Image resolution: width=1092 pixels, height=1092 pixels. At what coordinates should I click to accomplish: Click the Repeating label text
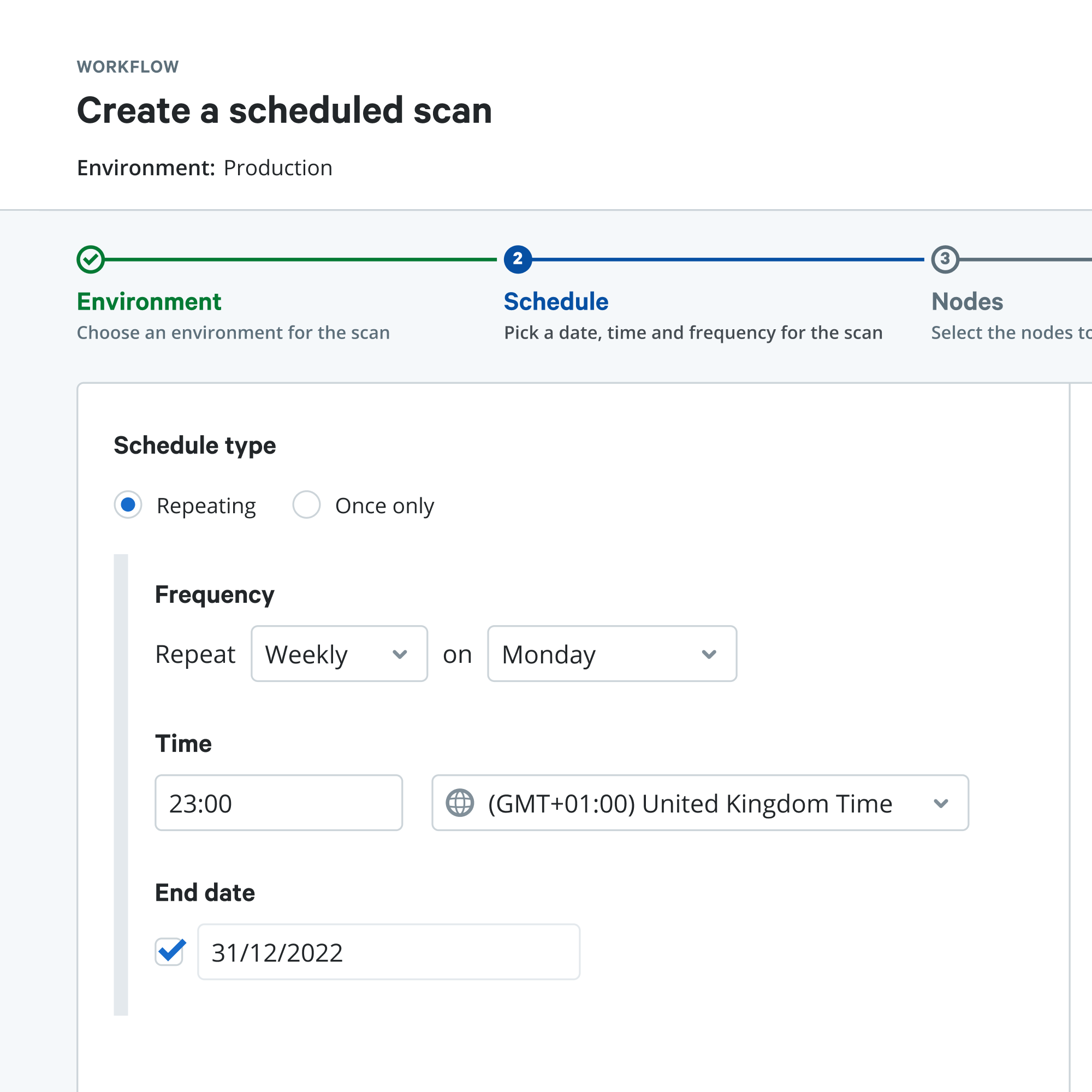click(206, 506)
